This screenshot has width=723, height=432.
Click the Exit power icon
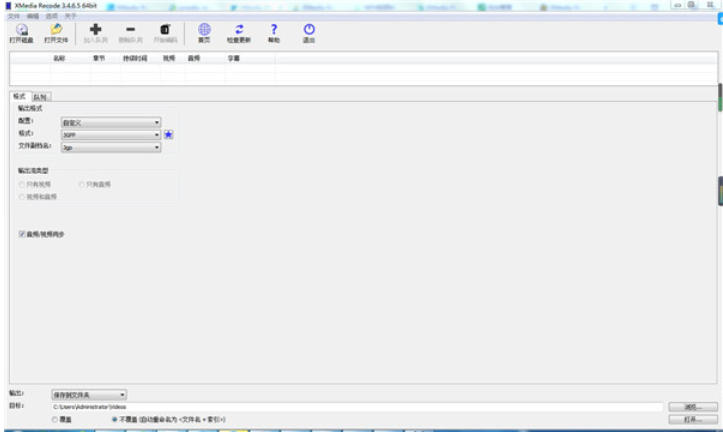(x=308, y=30)
